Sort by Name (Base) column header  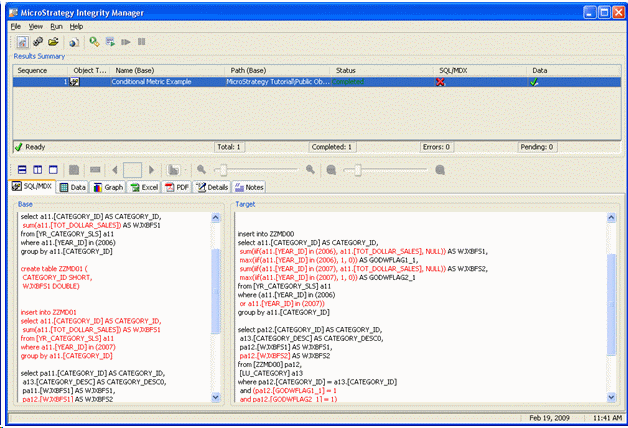pyautogui.click(x=167, y=70)
